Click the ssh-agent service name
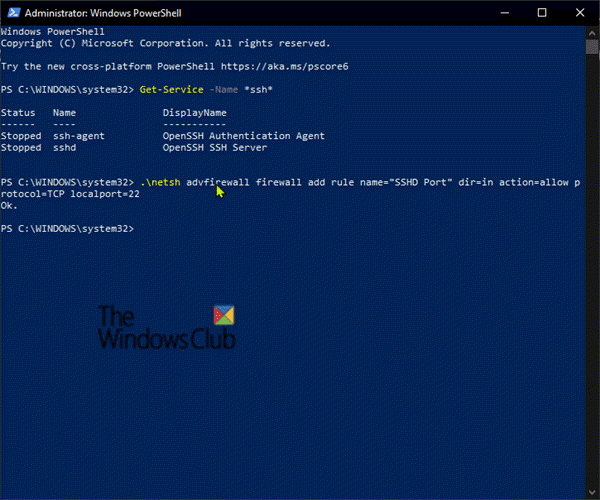The height and width of the screenshot is (500, 600). pyautogui.click(x=78, y=136)
